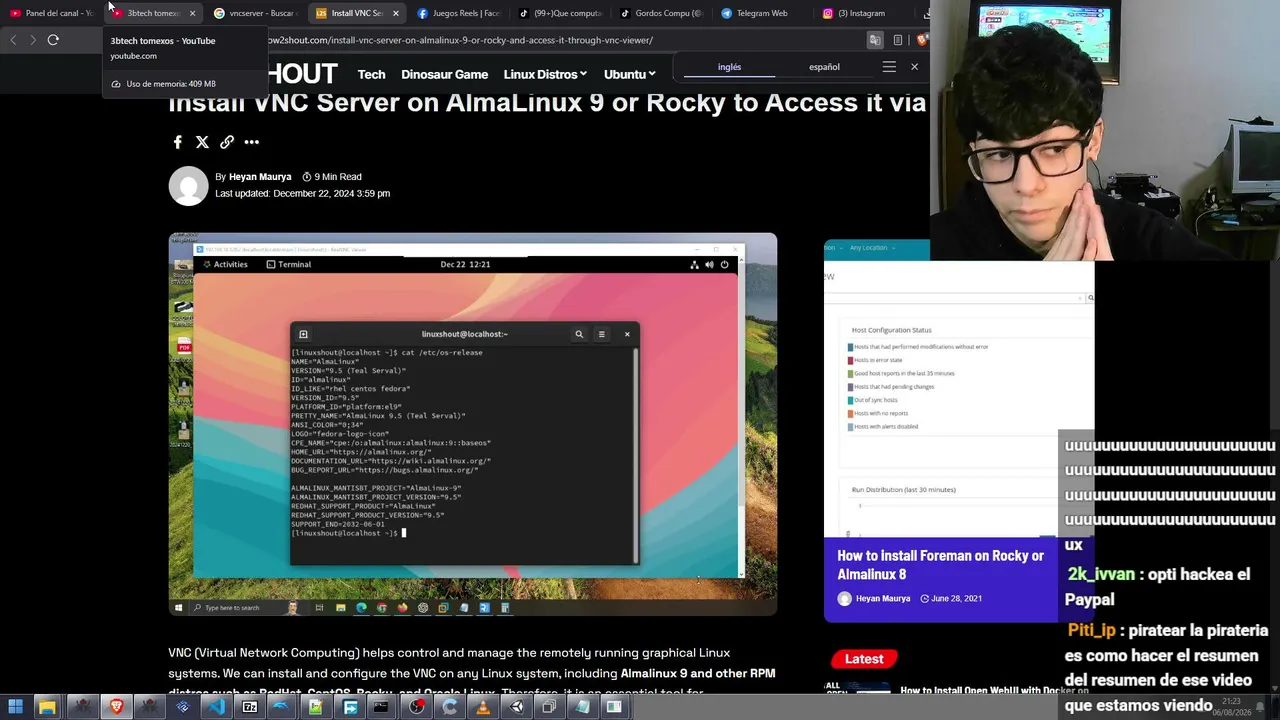Open Brave browser in the taskbar
This screenshot has height=720, width=1280.
point(116,707)
